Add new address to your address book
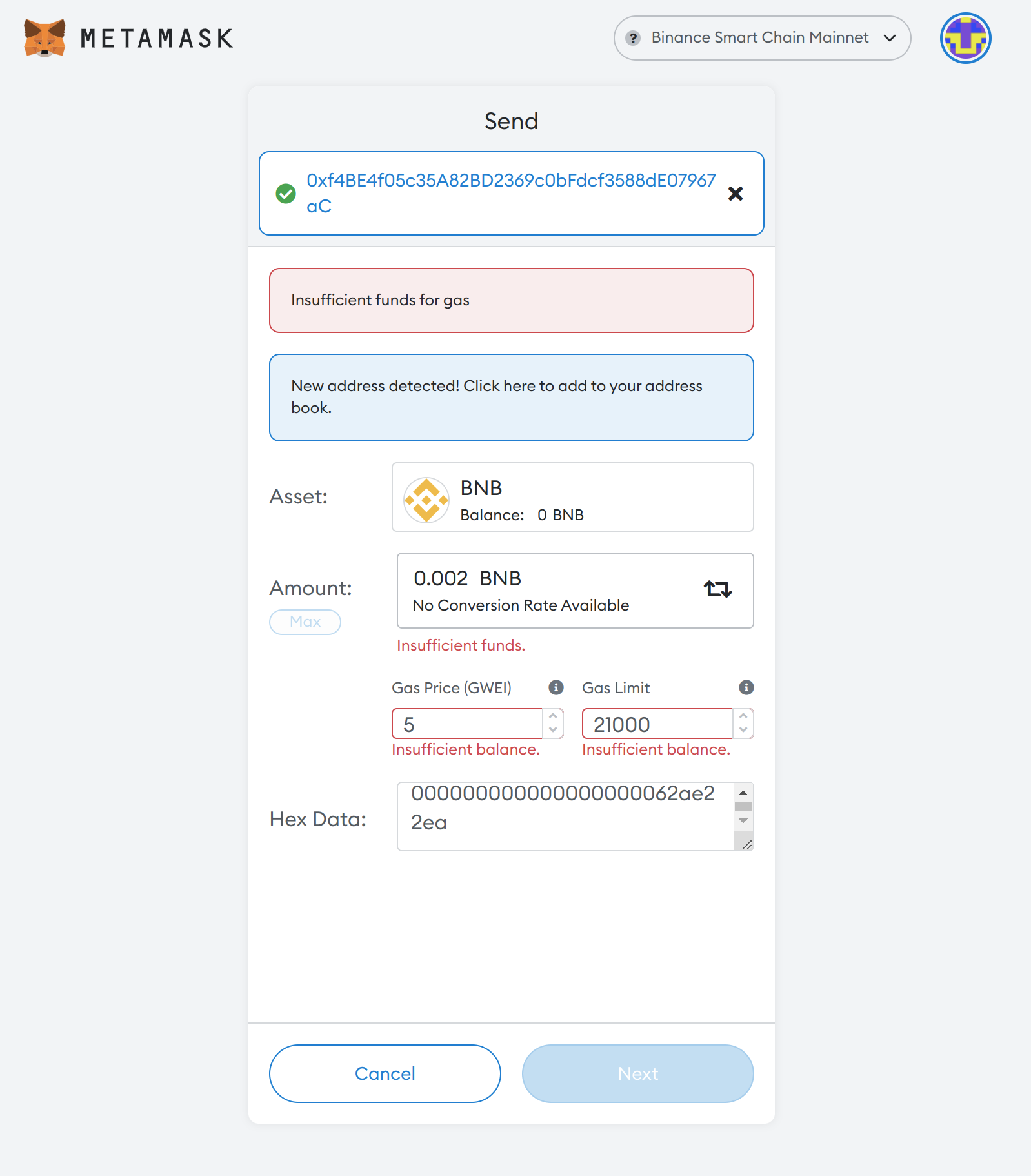 tap(511, 397)
